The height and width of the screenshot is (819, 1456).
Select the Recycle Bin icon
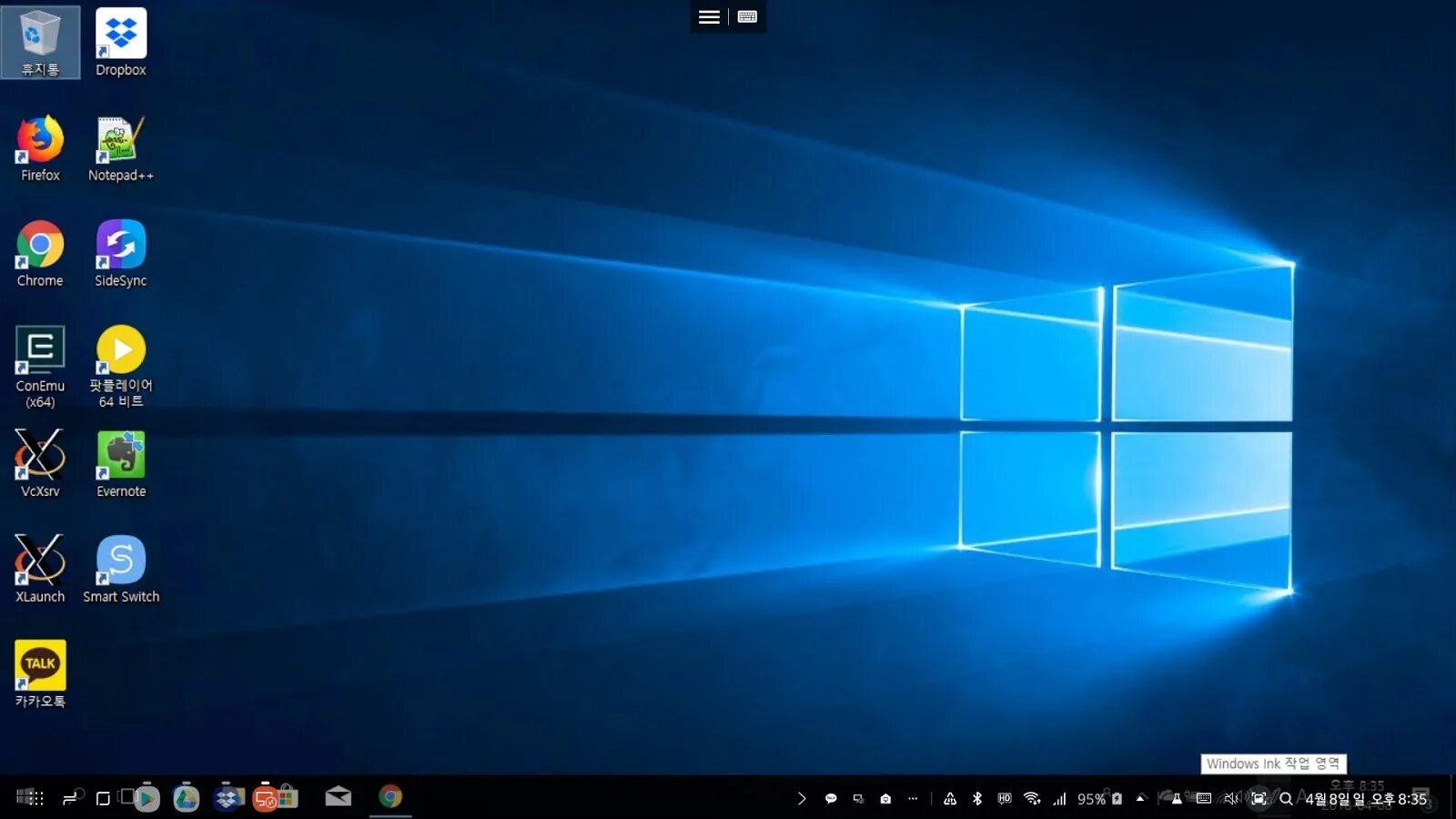tap(40, 42)
